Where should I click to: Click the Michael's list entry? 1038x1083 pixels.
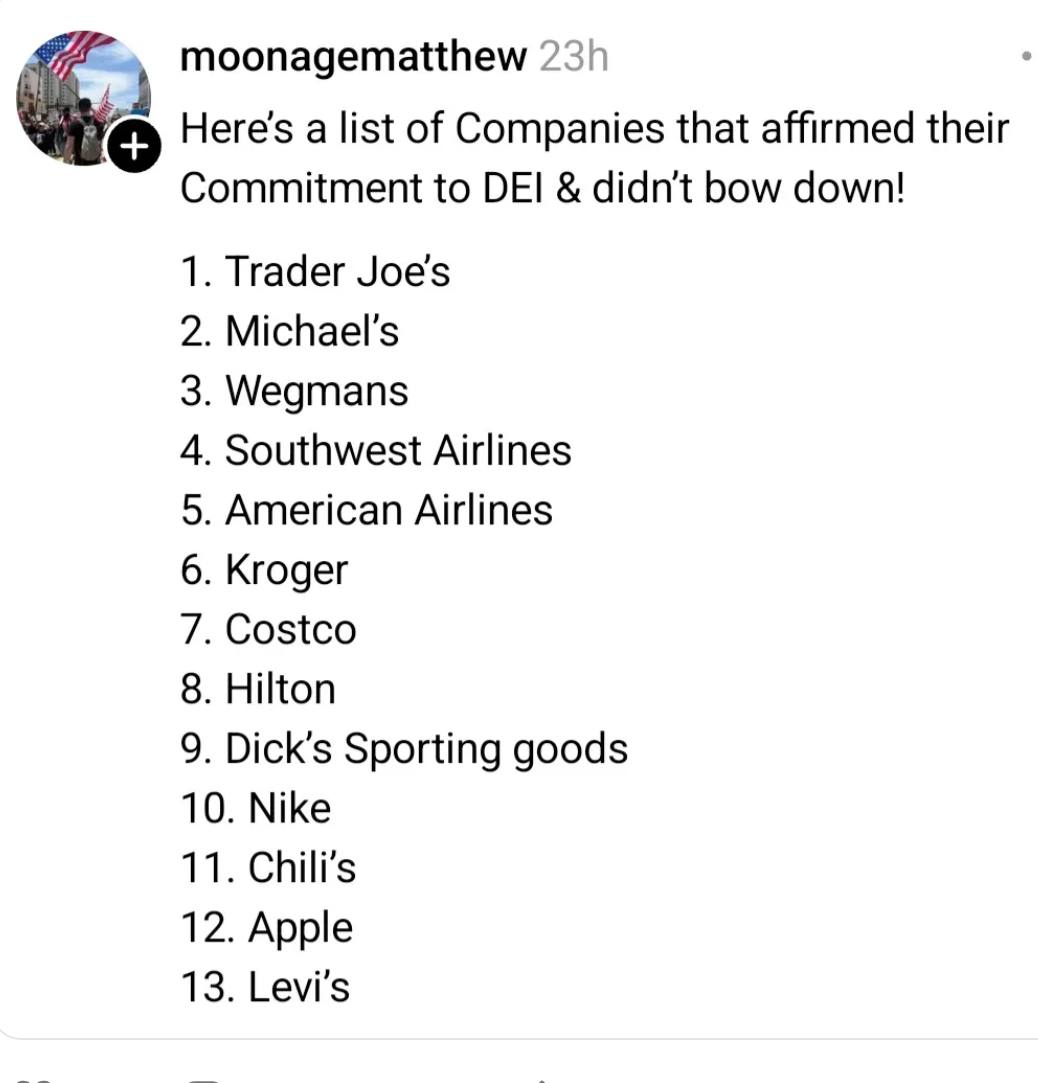(x=289, y=331)
